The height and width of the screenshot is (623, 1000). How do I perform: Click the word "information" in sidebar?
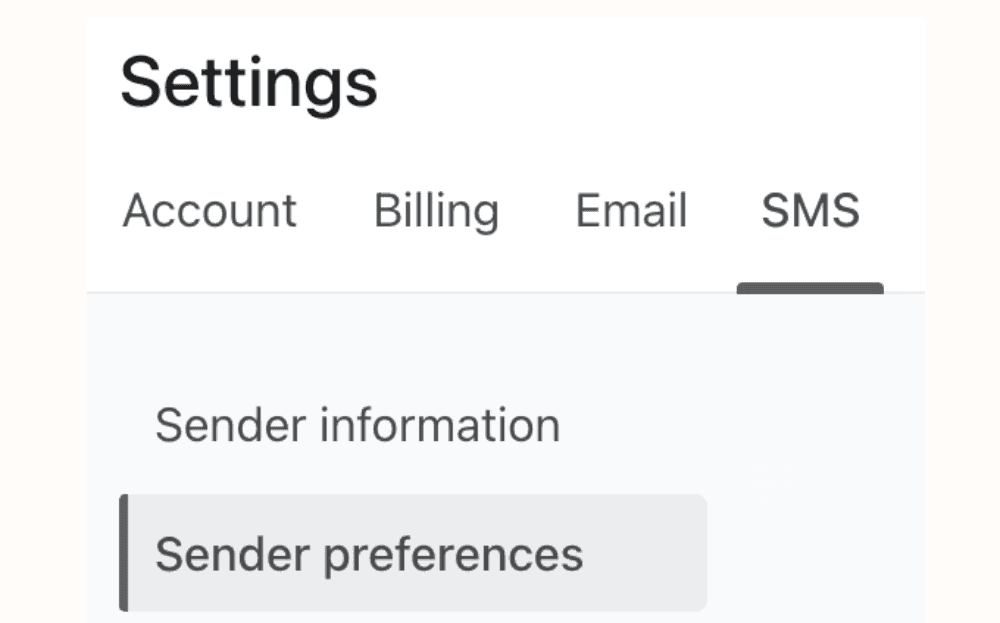(440, 425)
